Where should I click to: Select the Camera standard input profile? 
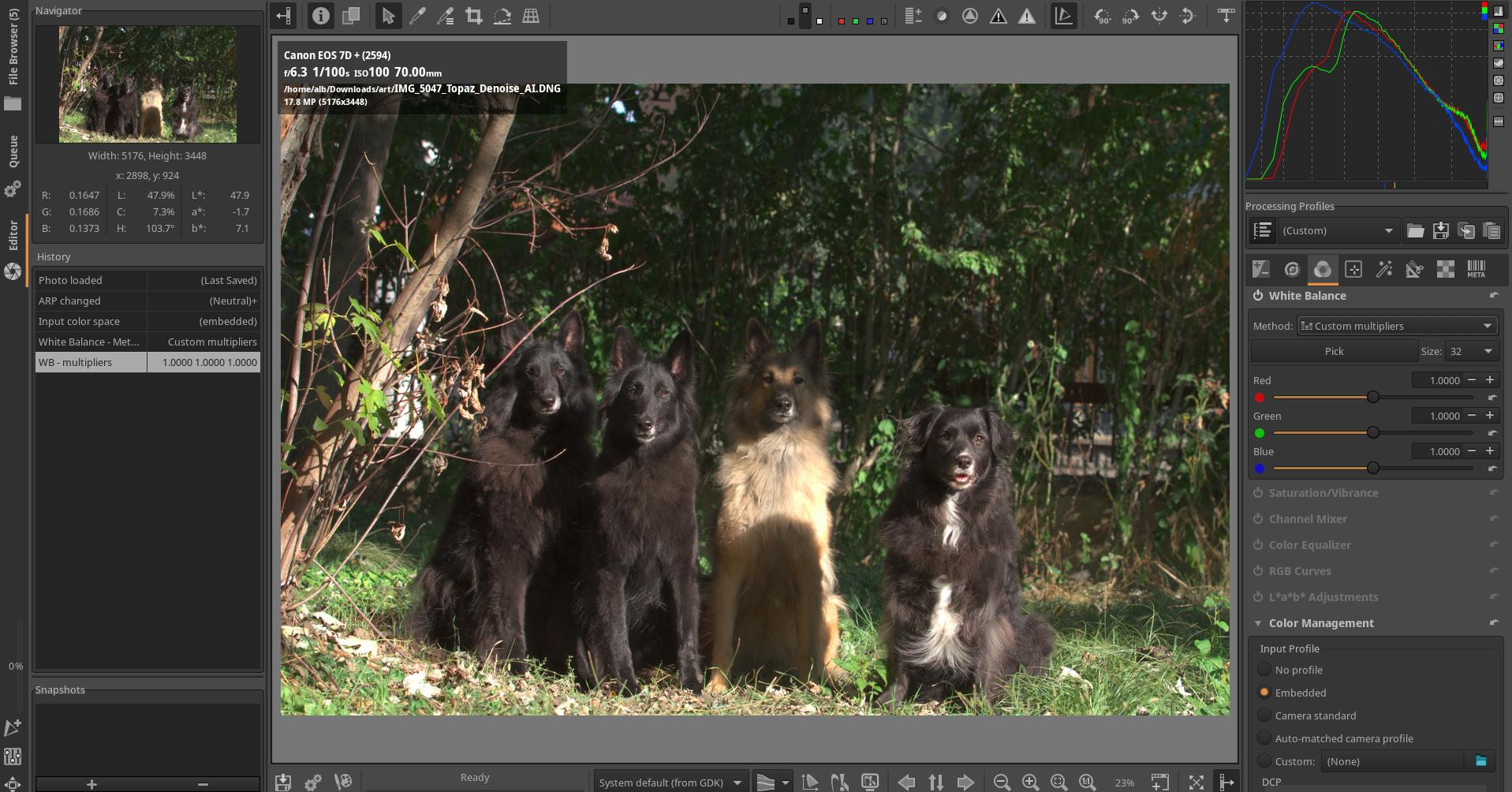[x=1264, y=715]
